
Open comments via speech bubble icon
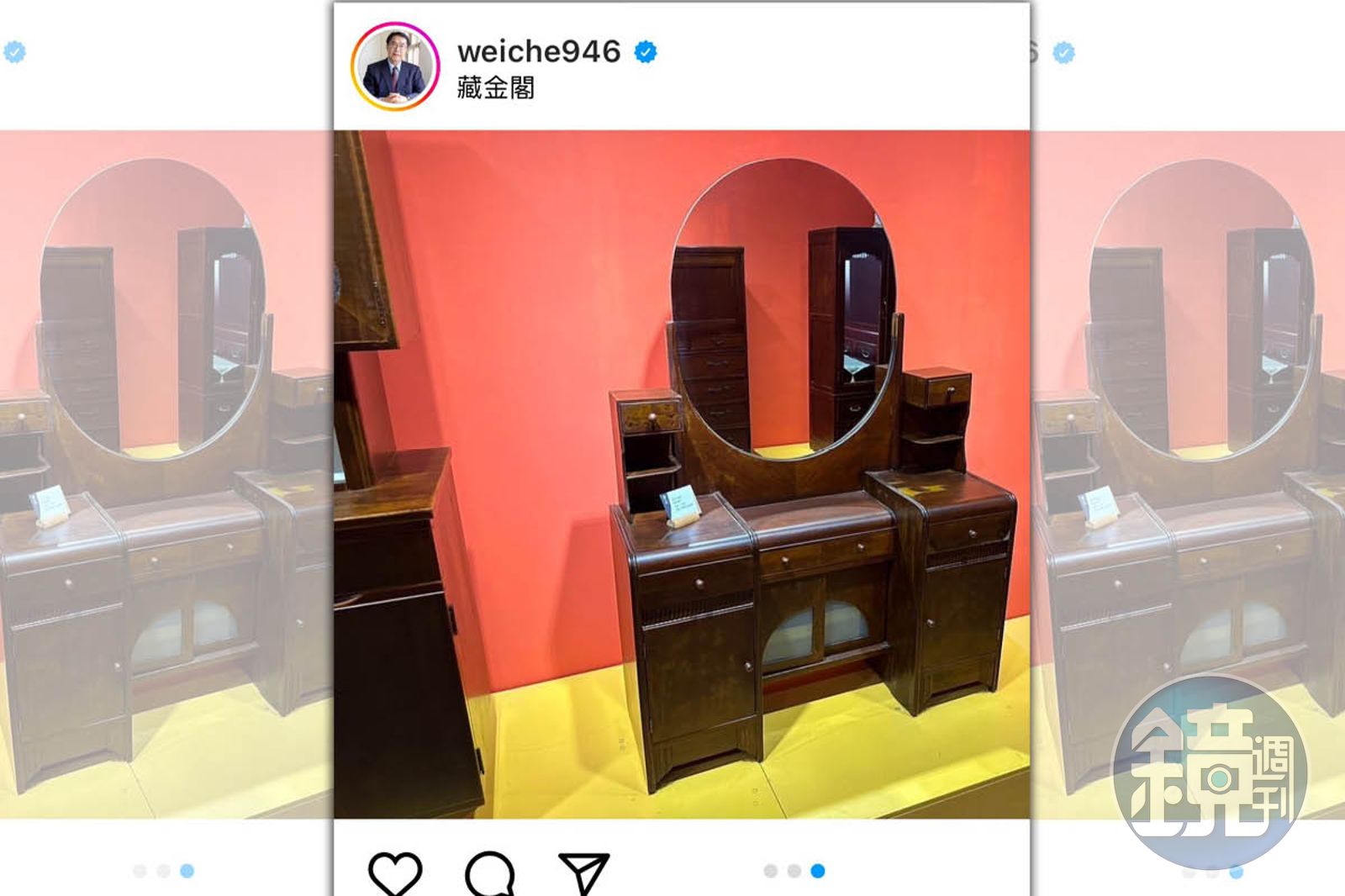pos(490,873)
